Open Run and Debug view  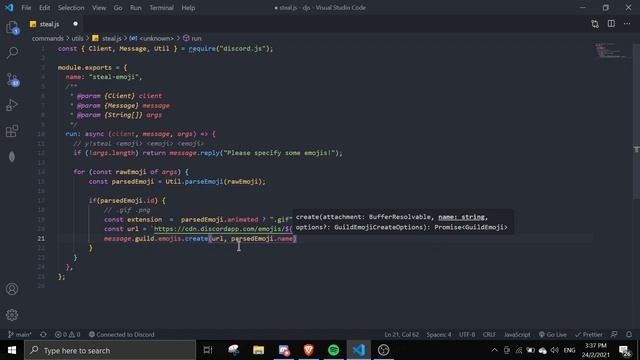pyautogui.click(x=12, y=105)
